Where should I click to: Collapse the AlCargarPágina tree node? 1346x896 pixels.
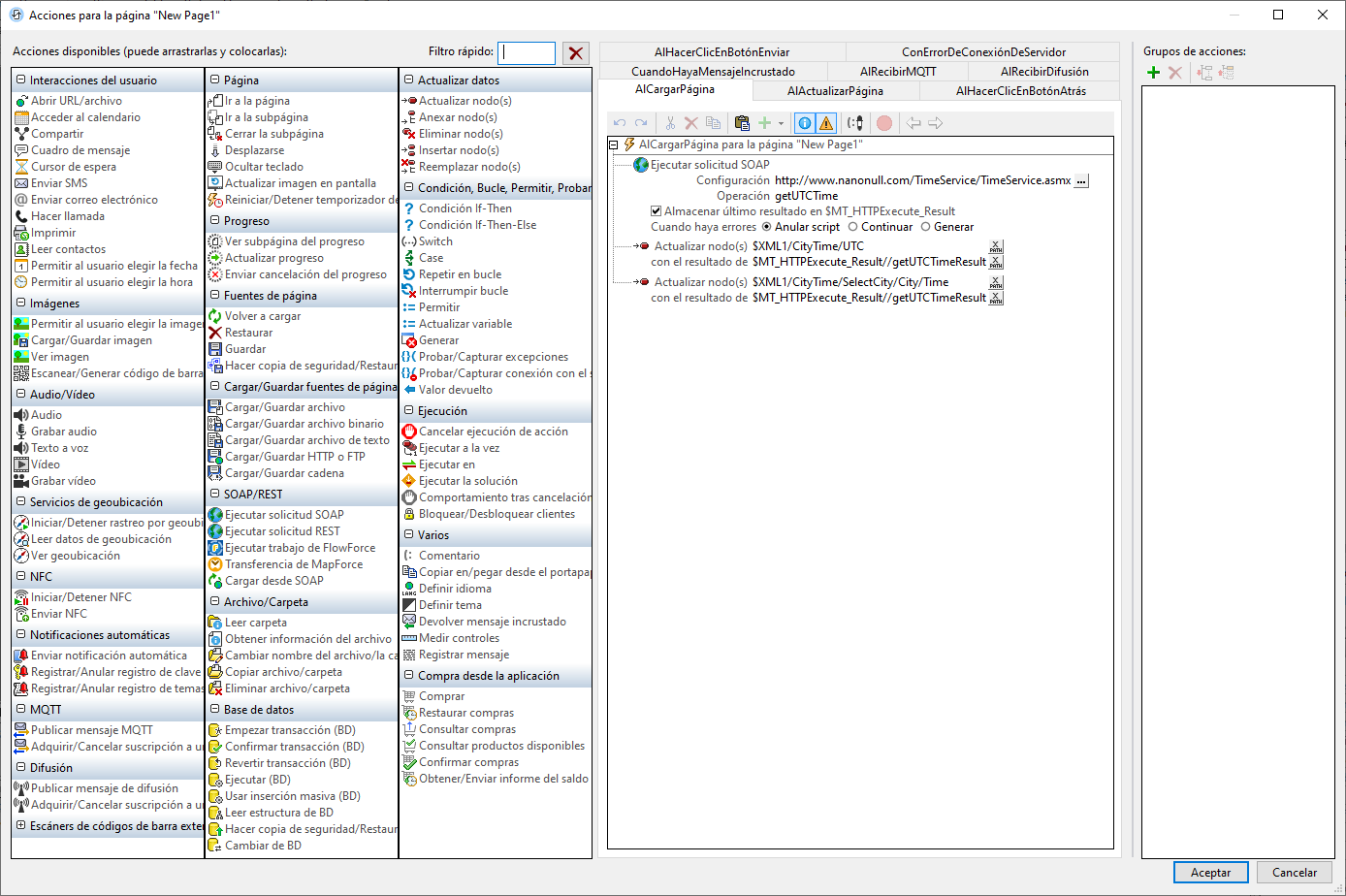pyautogui.click(x=614, y=144)
